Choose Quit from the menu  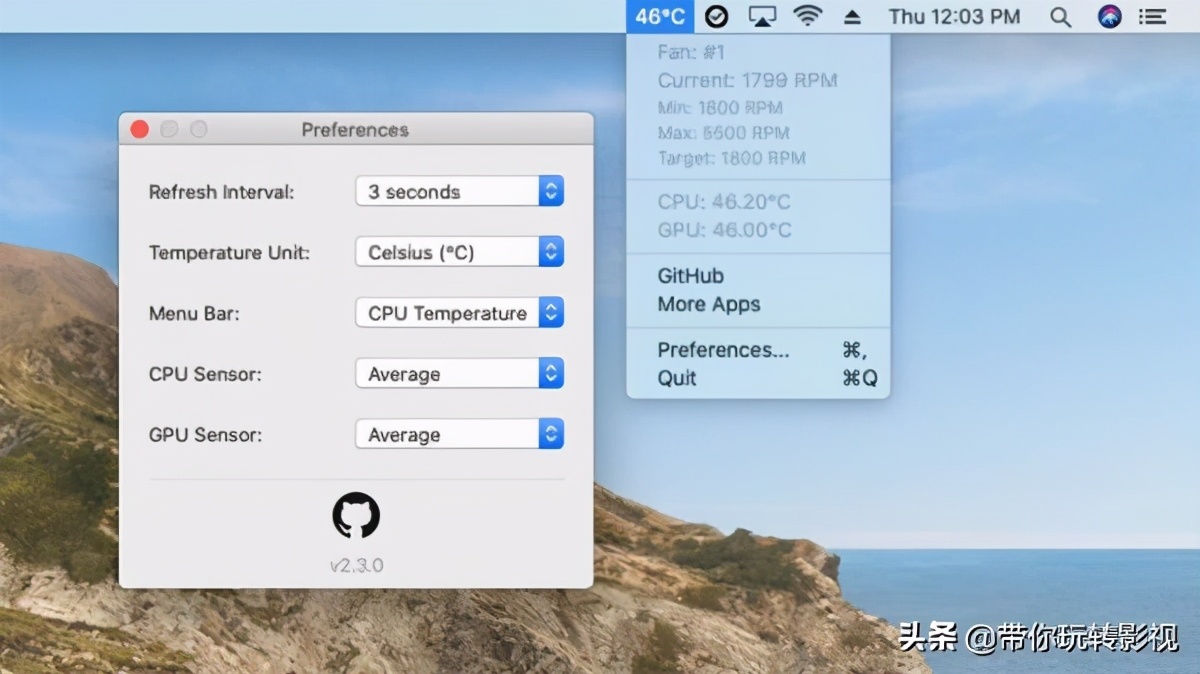point(677,378)
